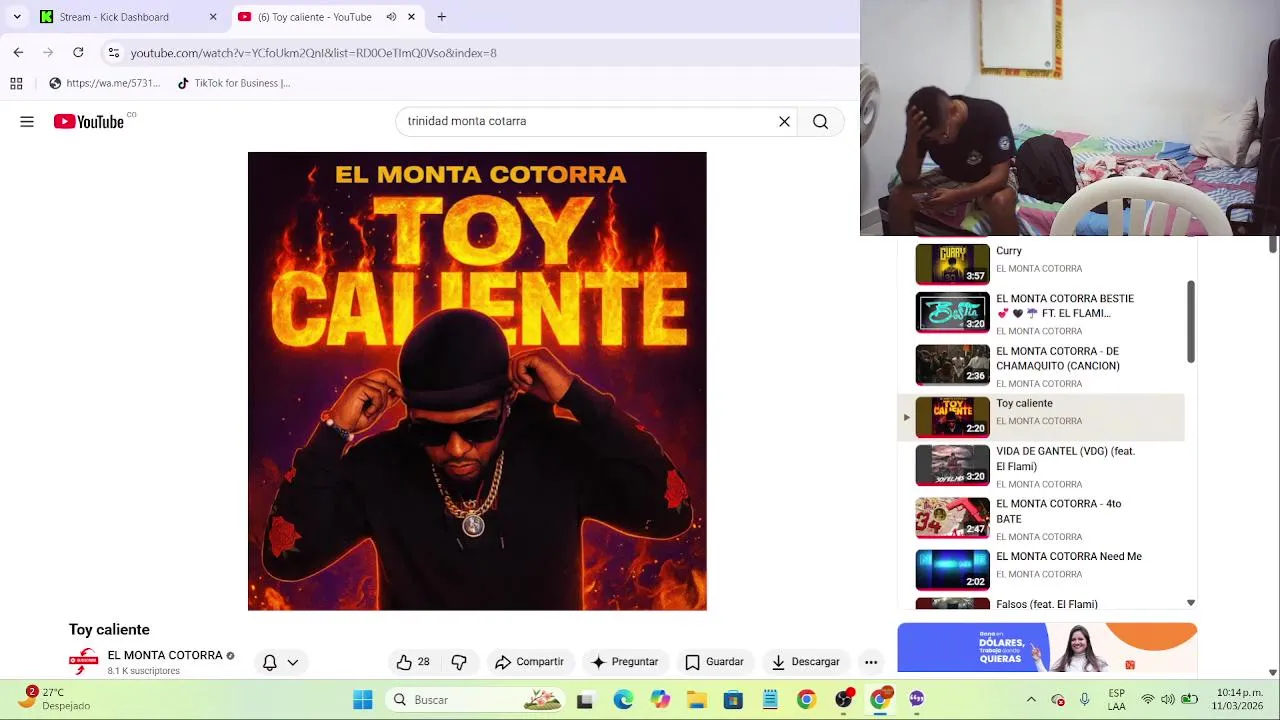1280x720 pixels.
Task: Mute tab via speaker icon on YouTube tab
Action: click(x=391, y=17)
